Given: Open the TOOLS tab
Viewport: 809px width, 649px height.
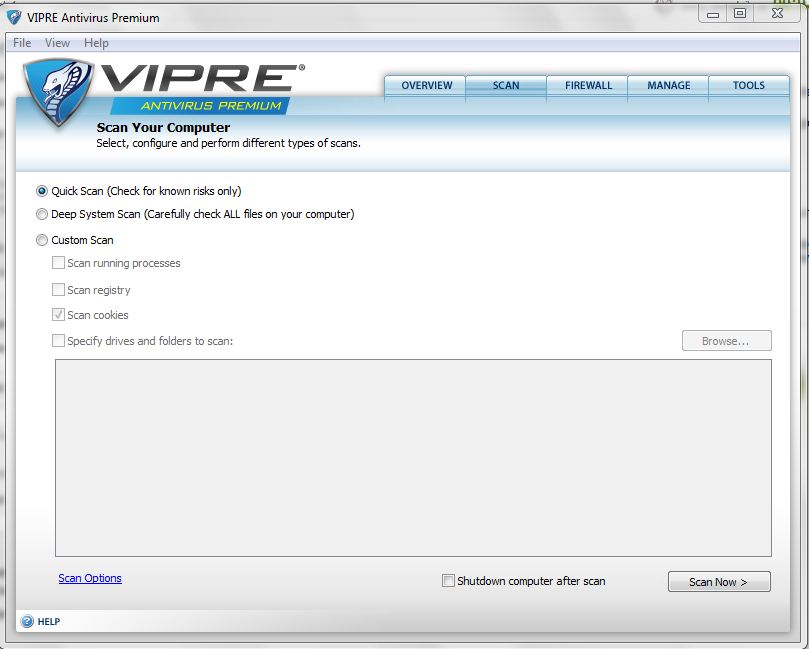Looking at the screenshot, I should pos(749,86).
